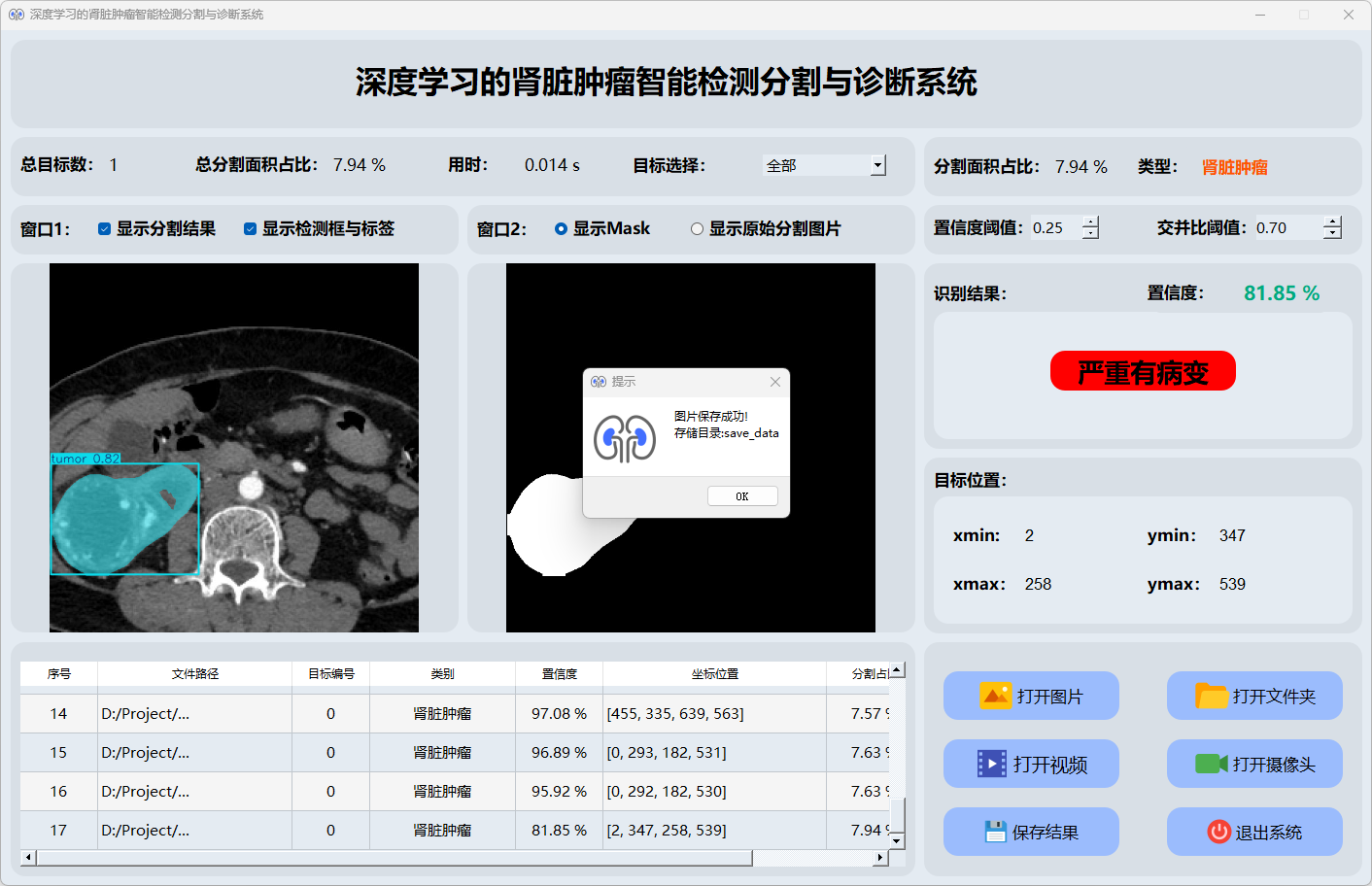The image size is (1372, 886).
Task: Close the 提示 dialog with its X
Action: [x=775, y=382]
